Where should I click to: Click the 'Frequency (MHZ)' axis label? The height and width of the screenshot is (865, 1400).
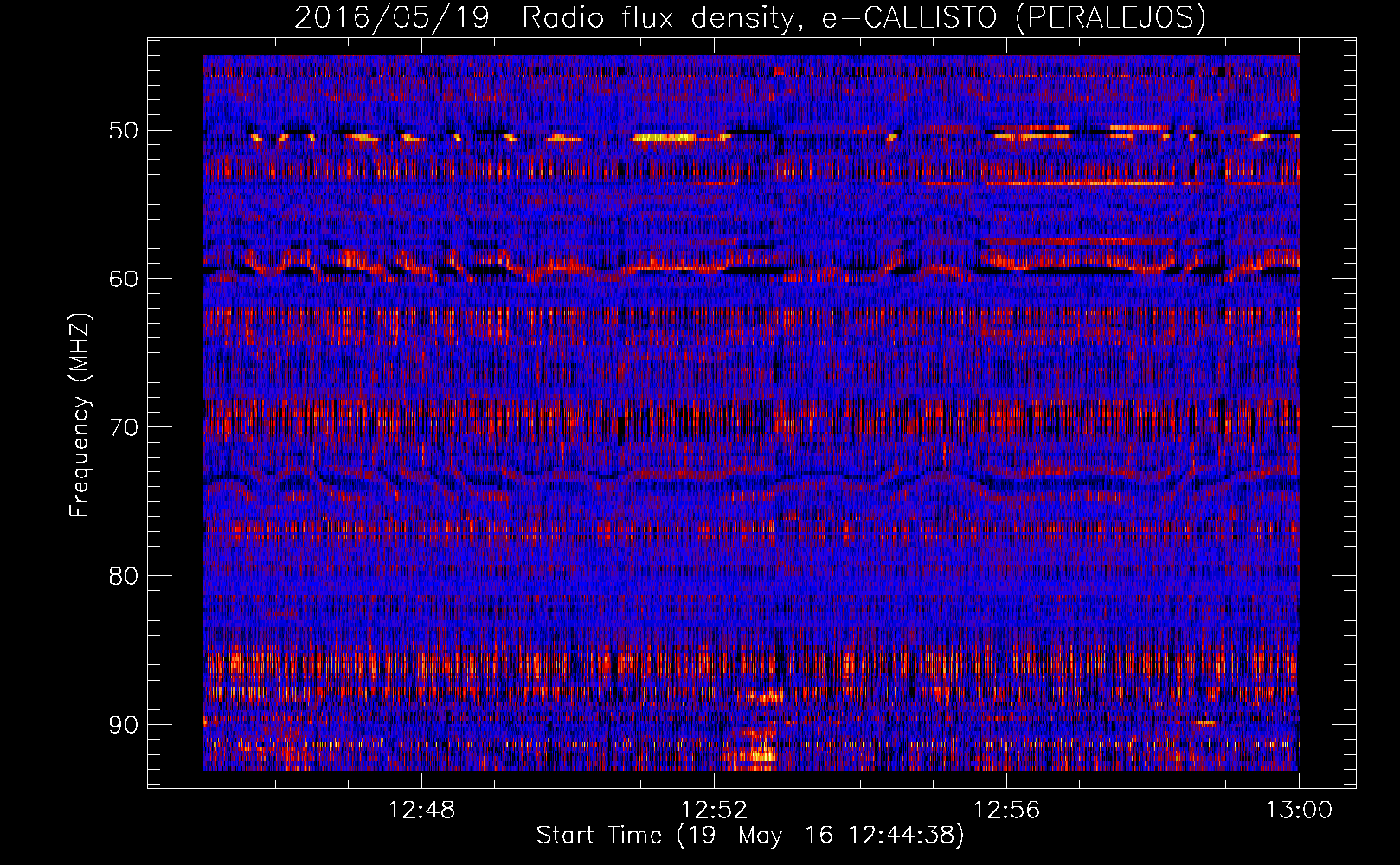click(x=79, y=415)
